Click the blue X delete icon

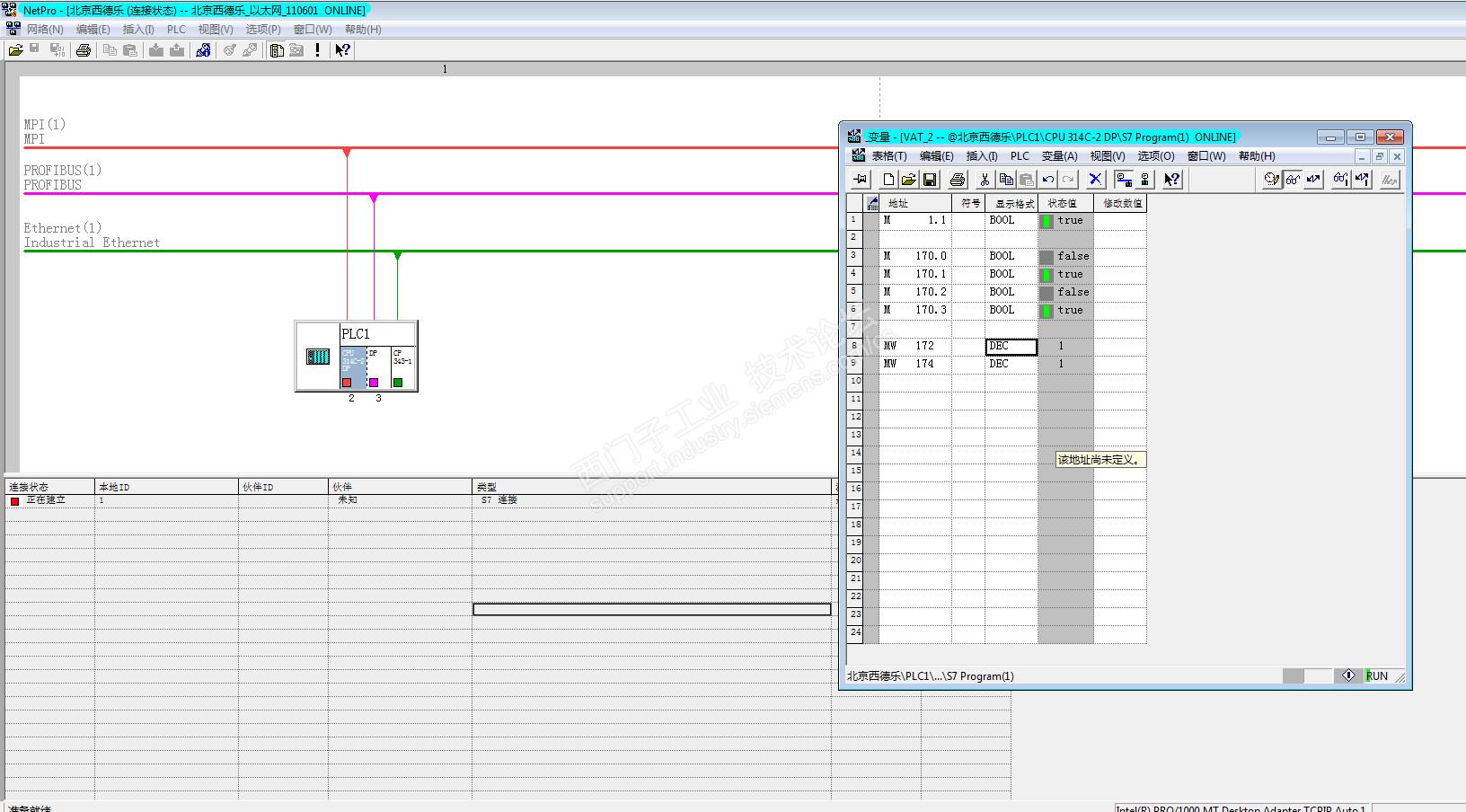click(x=1095, y=180)
